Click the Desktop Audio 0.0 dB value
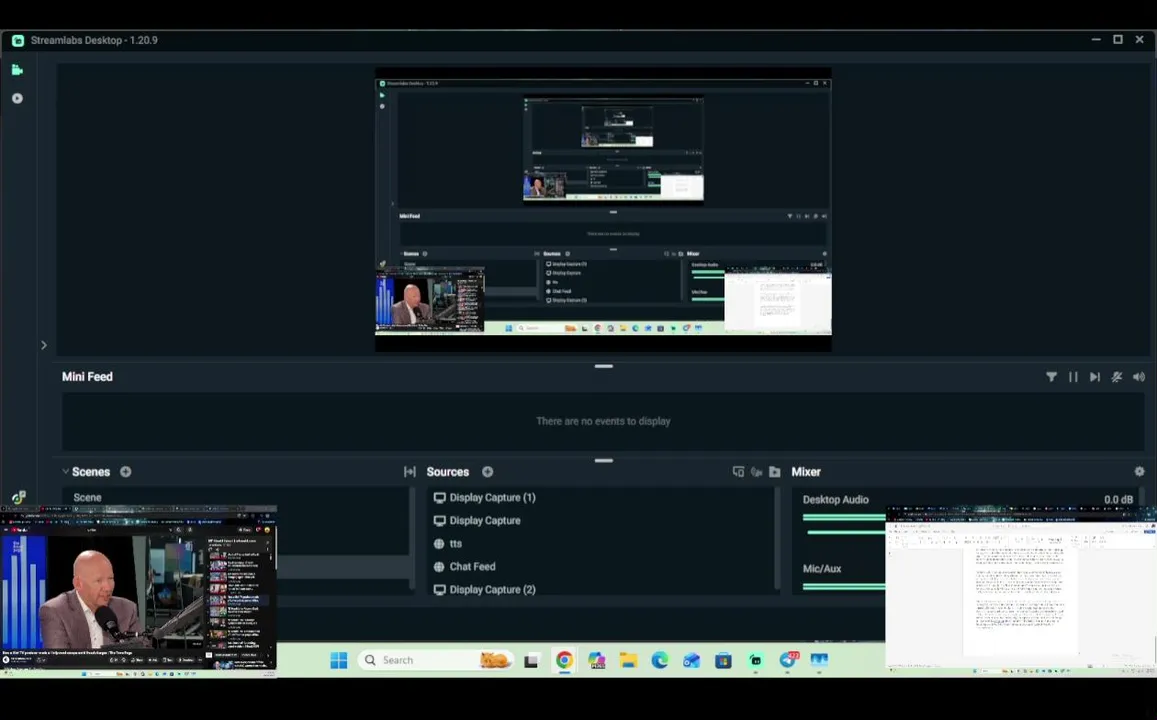This screenshot has height=720, width=1157. tap(1118, 499)
